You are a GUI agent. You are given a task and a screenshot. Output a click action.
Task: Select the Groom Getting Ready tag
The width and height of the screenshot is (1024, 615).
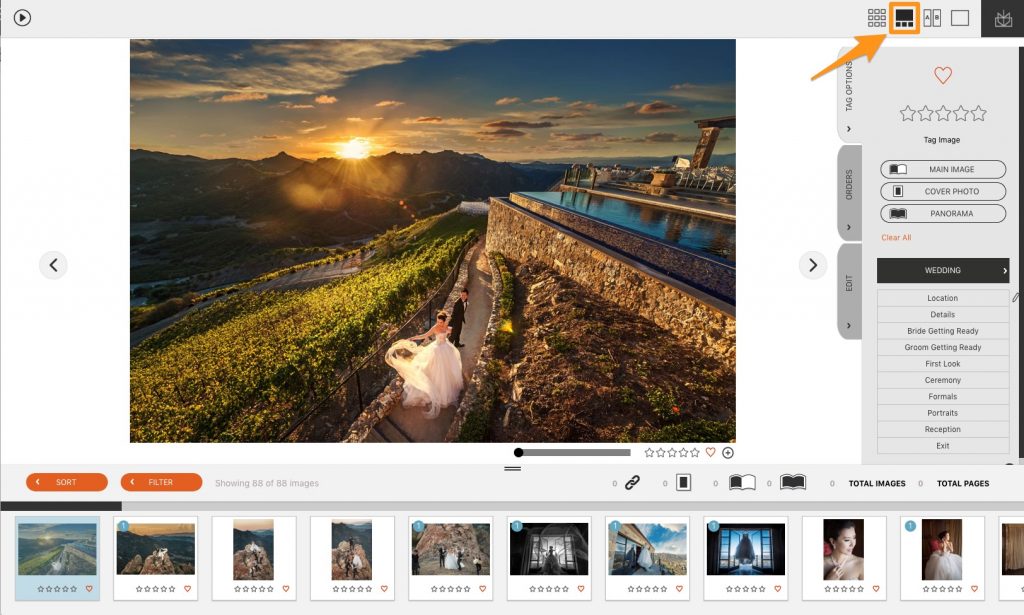coord(943,347)
